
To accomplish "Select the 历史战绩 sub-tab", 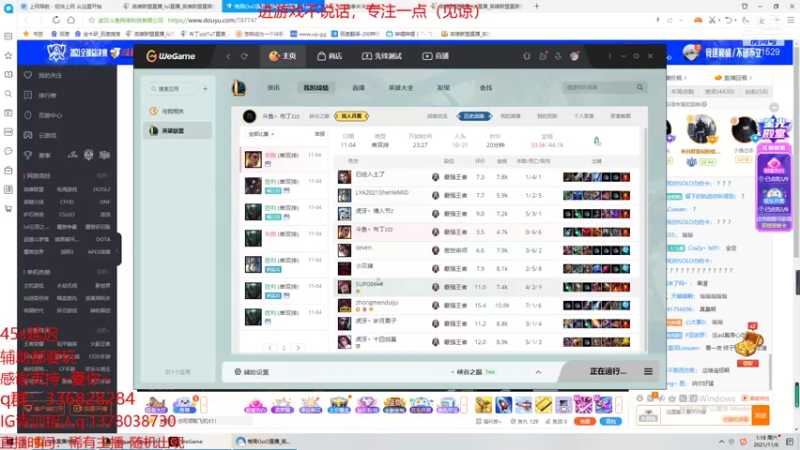I will click(474, 116).
